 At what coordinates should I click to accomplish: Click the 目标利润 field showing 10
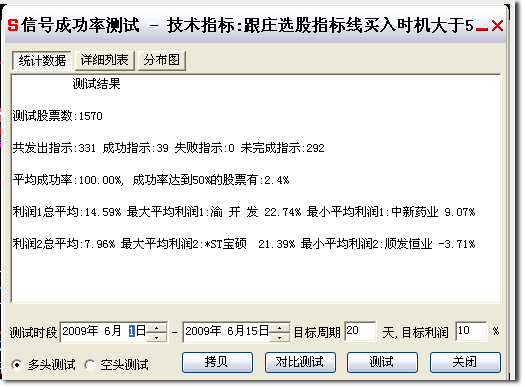471,331
